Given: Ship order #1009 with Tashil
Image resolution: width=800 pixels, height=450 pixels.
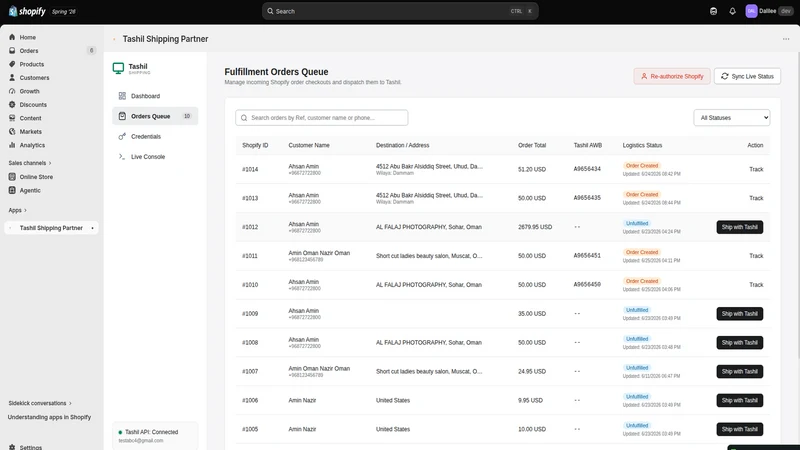Looking at the screenshot, I should [x=740, y=314].
